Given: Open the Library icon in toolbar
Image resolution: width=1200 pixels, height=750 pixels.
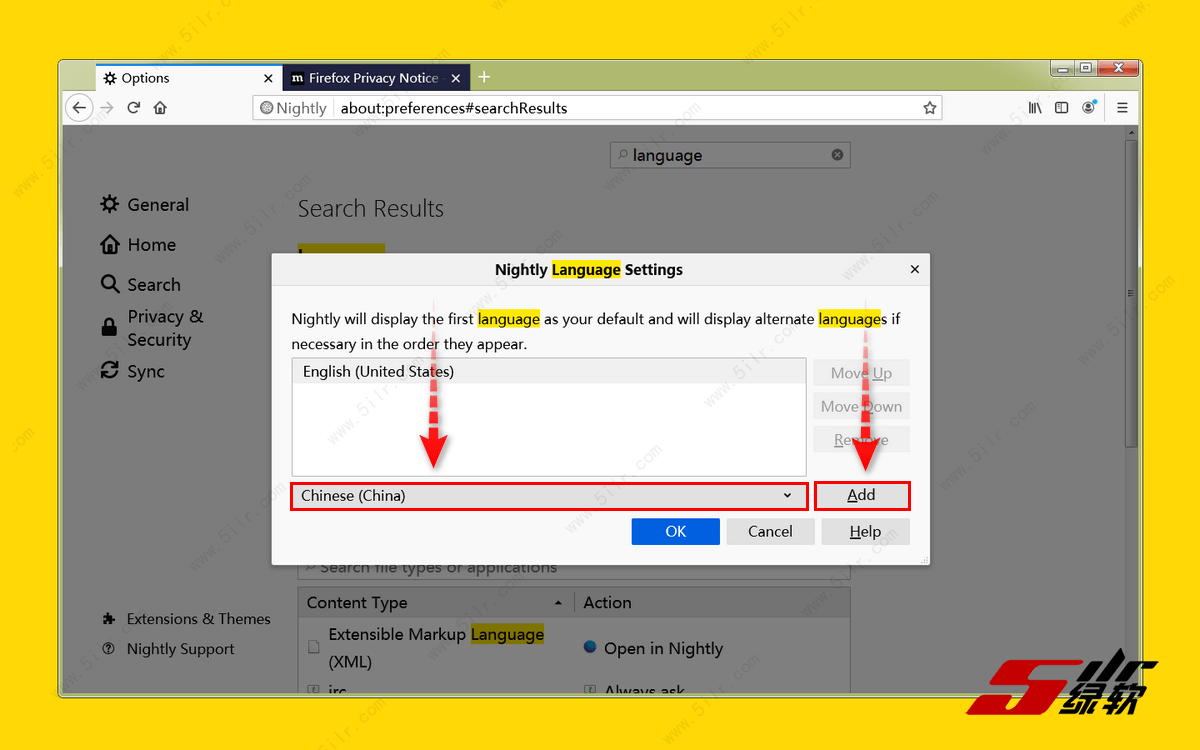Looking at the screenshot, I should (1035, 108).
